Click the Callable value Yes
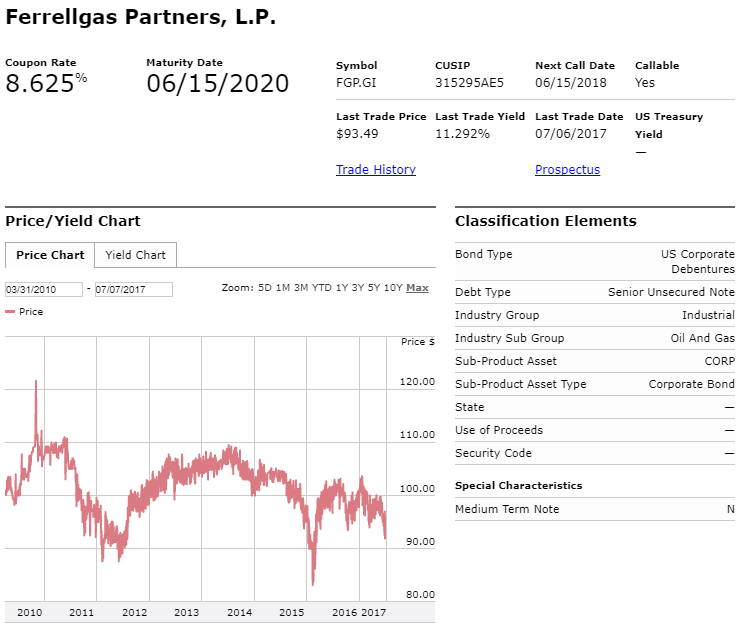The width and height of the screenshot is (743, 637). [x=645, y=83]
